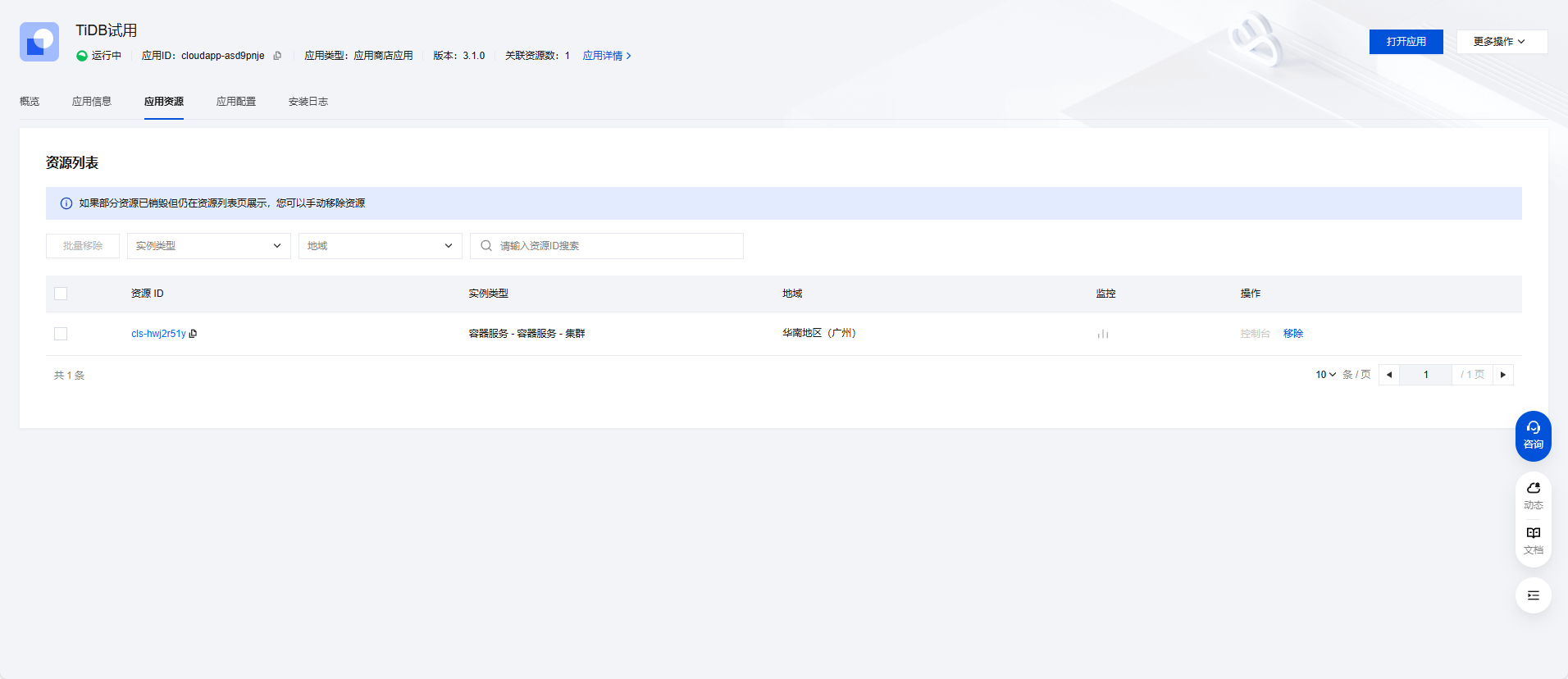Change the 10 items per page selector
The width and height of the screenshot is (1568, 679).
pos(1325,375)
